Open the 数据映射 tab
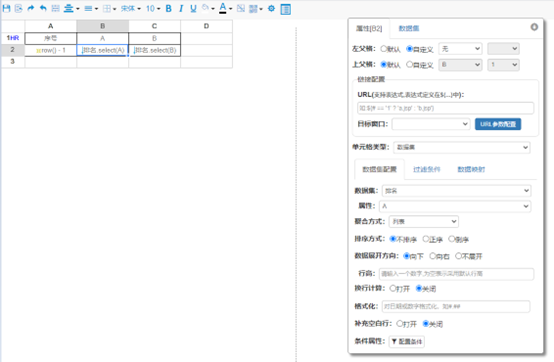Image resolution: width=554 pixels, height=362 pixels. (471, 170)
